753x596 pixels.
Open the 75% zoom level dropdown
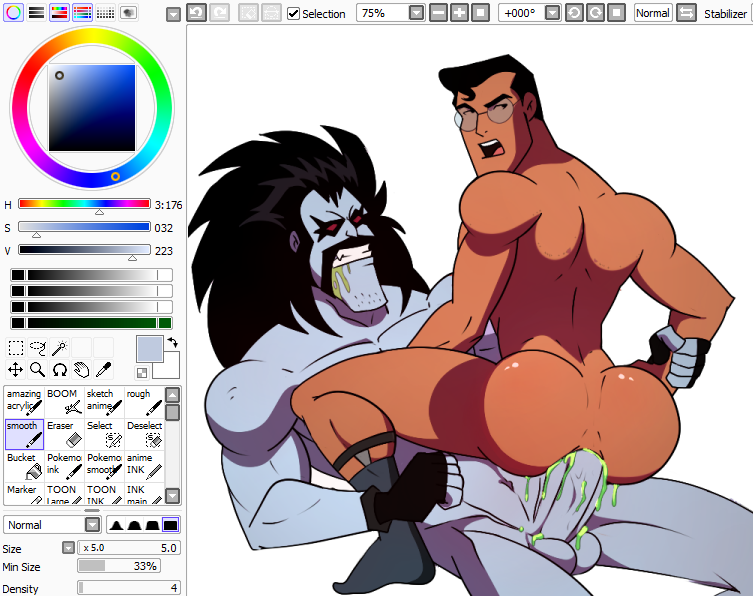pyautogui.click(x=416, y=13)
